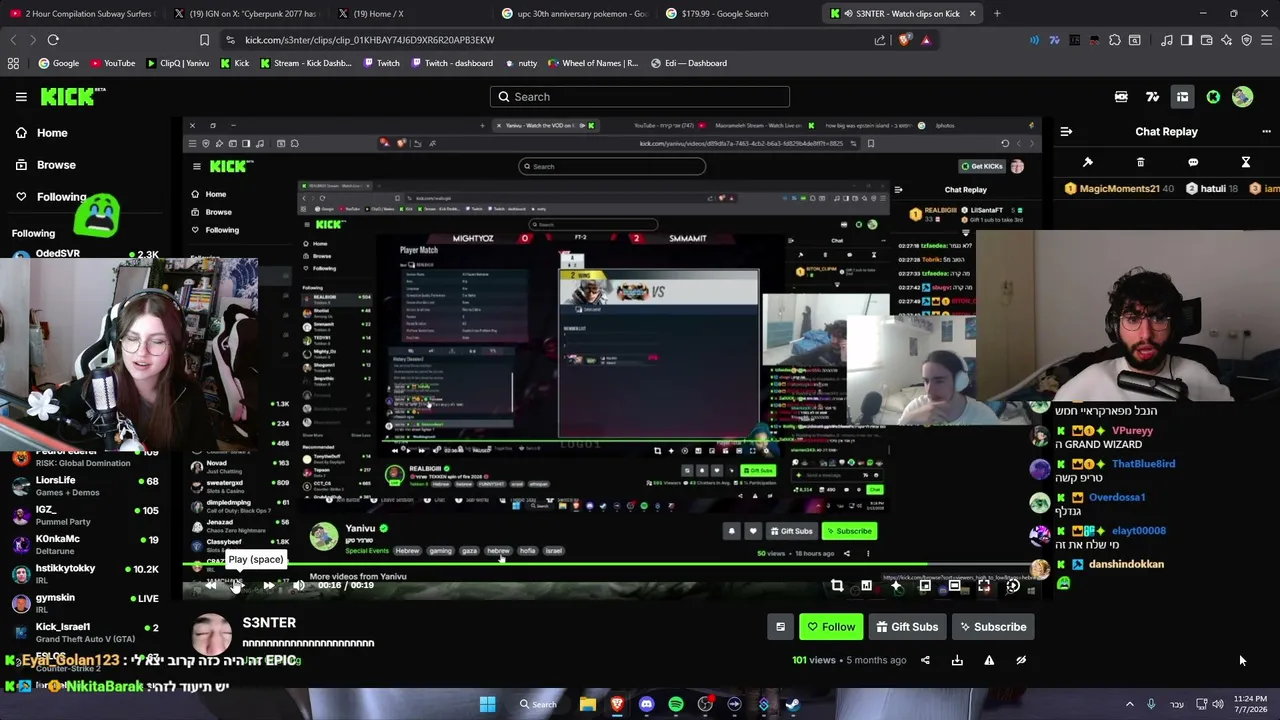Toggle theater mode on the video player
Image resolution: width=1280 pixels, height=720 pixels.
[954, 586]
